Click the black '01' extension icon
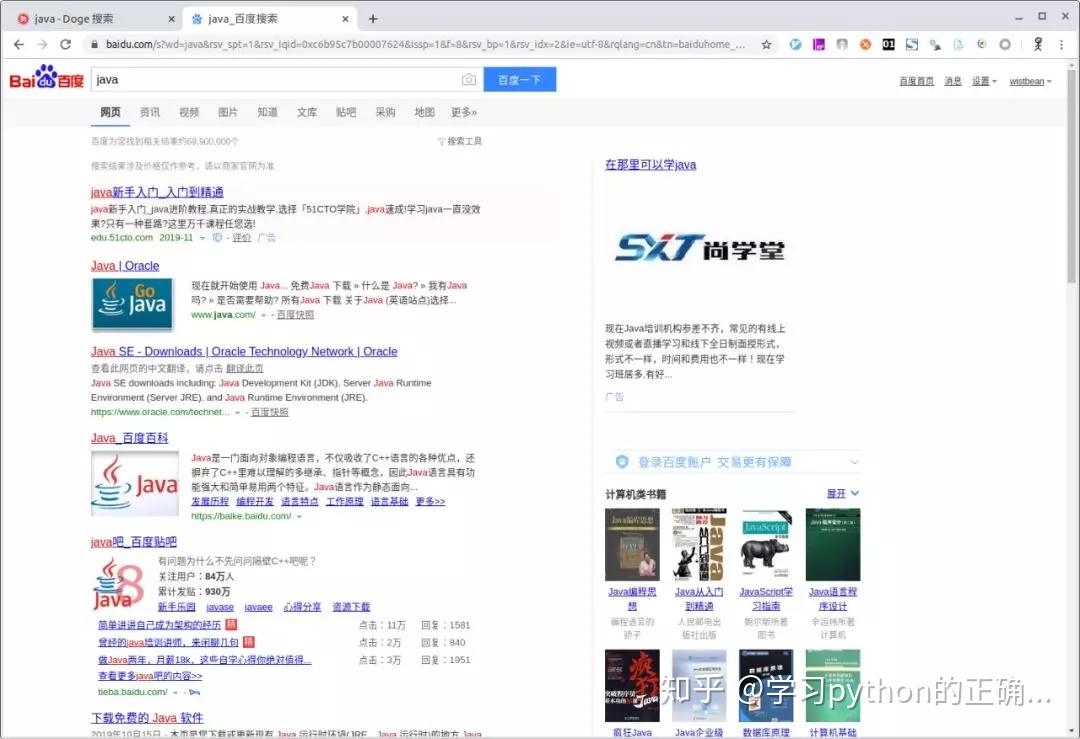1080x739 pixels. tap(889, 45)
